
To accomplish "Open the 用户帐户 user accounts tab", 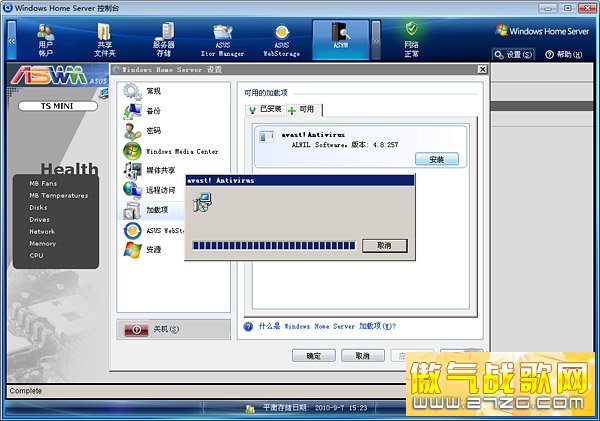I will [x=46, y=40].
